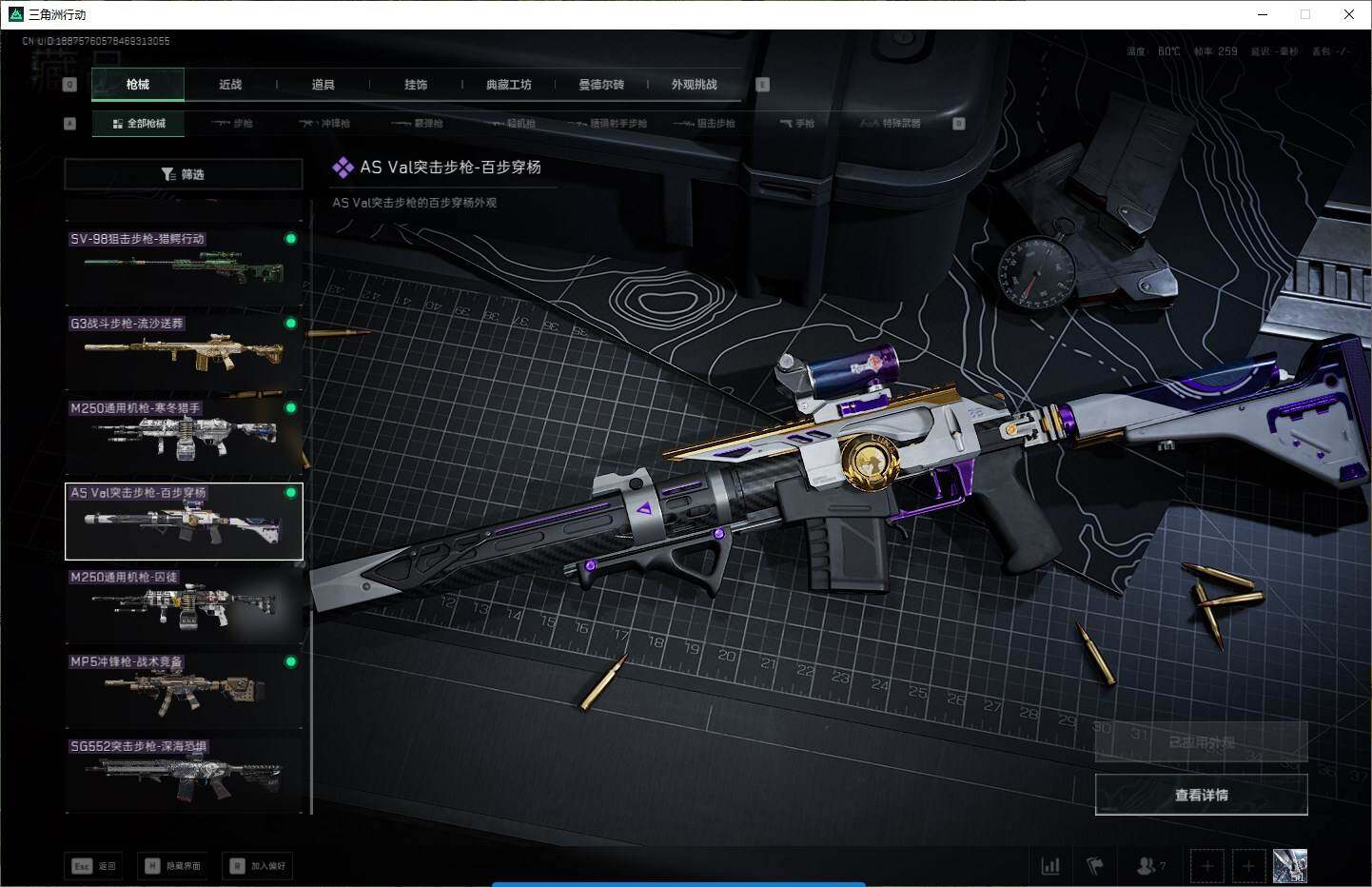Open the player avatar thumbnail
Screen dimensions: 1372x887
point(1290,866)
